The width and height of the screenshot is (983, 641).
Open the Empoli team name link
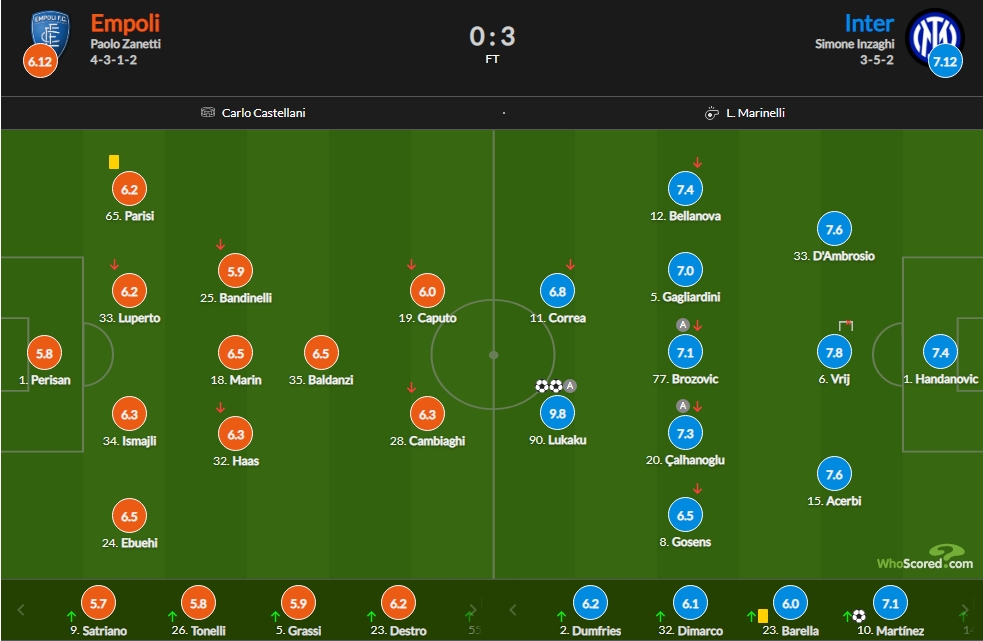[x=125, y=23]
